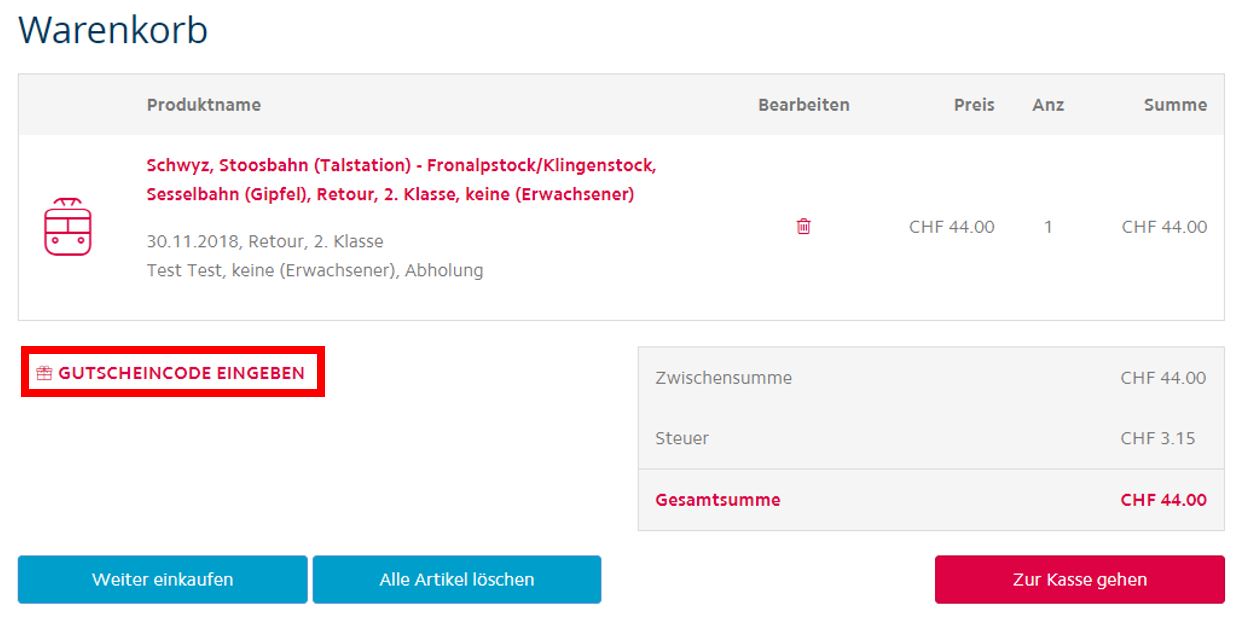Proceed with Zur Kasse gehen button
This screenshot has height=622, width=1238.
click(1079, 579)
